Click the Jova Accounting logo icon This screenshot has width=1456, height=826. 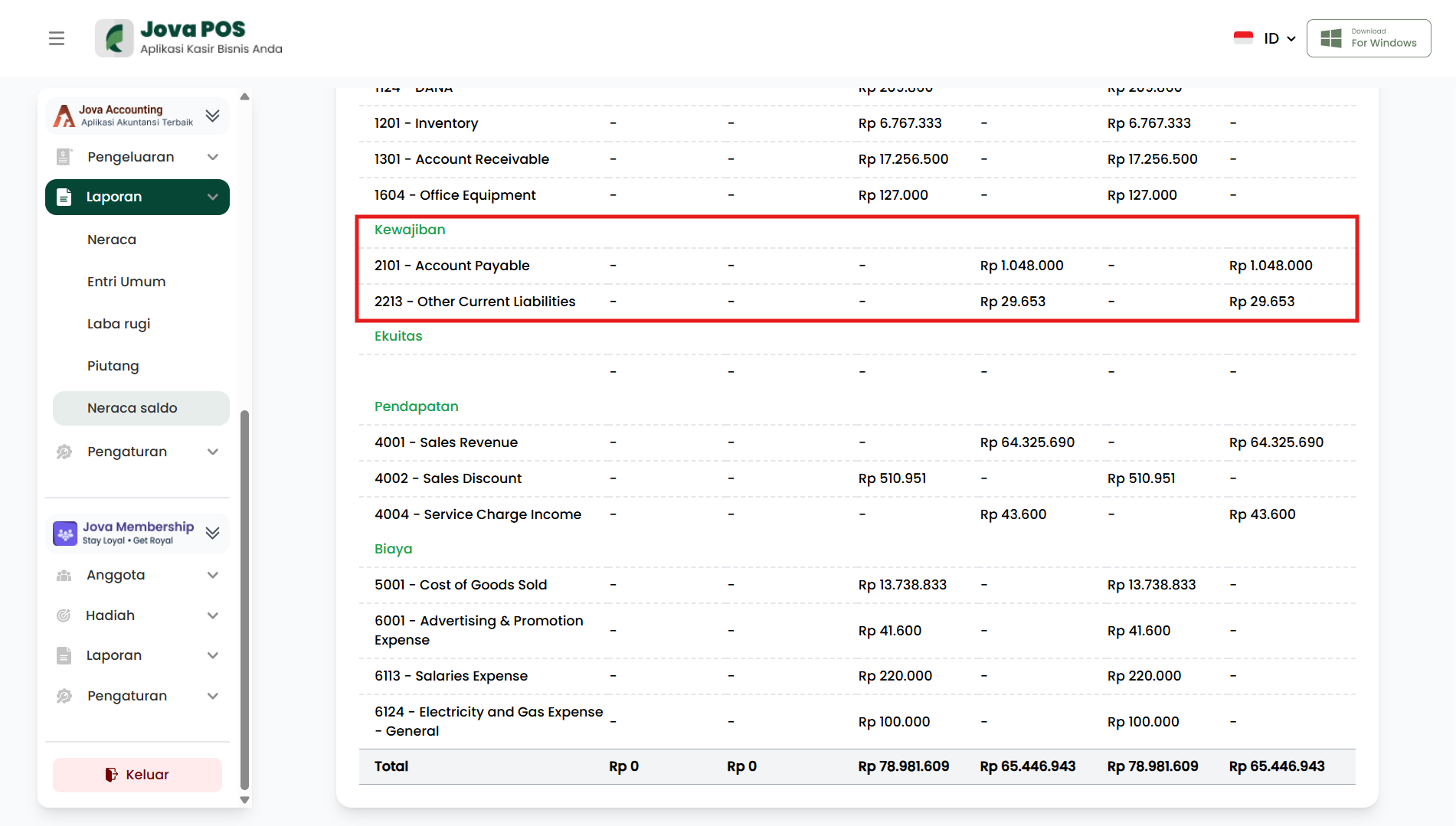[x=64, y=116]
